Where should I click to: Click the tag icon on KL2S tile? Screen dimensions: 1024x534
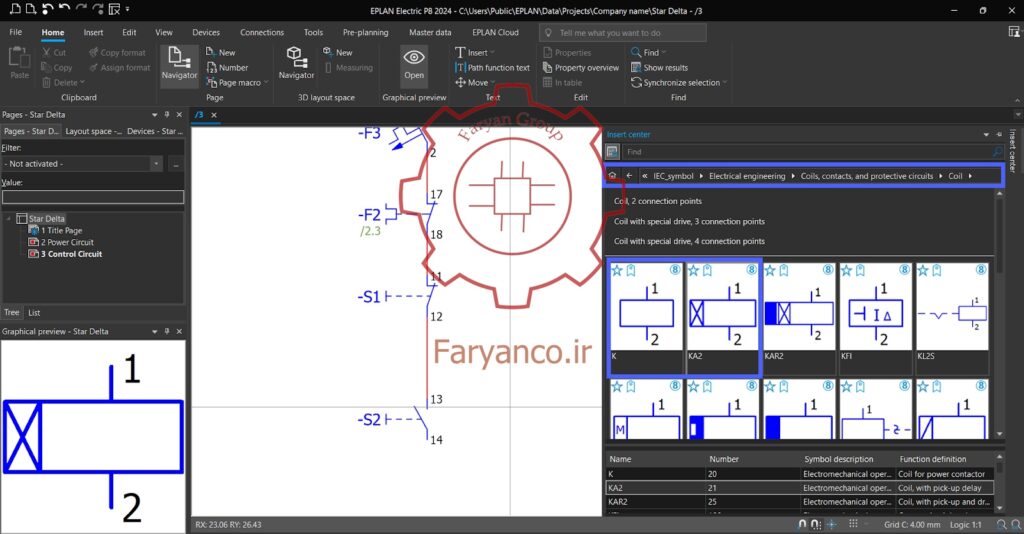pos(936,270)
